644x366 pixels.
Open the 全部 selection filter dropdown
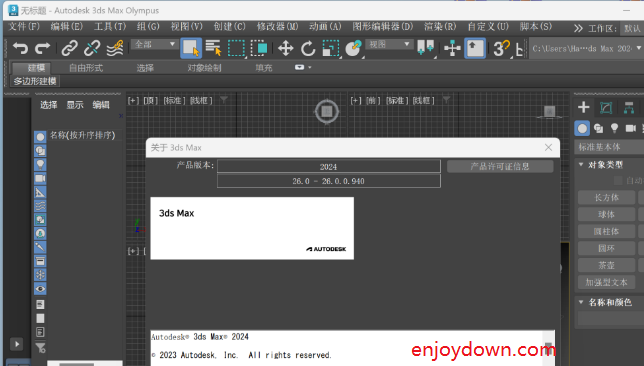click(155, 44)
